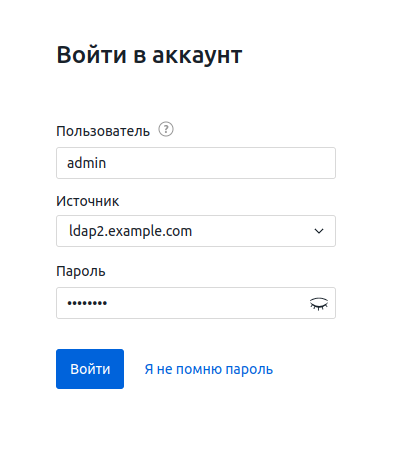Submit the login form with Войти

pos(90,369)
